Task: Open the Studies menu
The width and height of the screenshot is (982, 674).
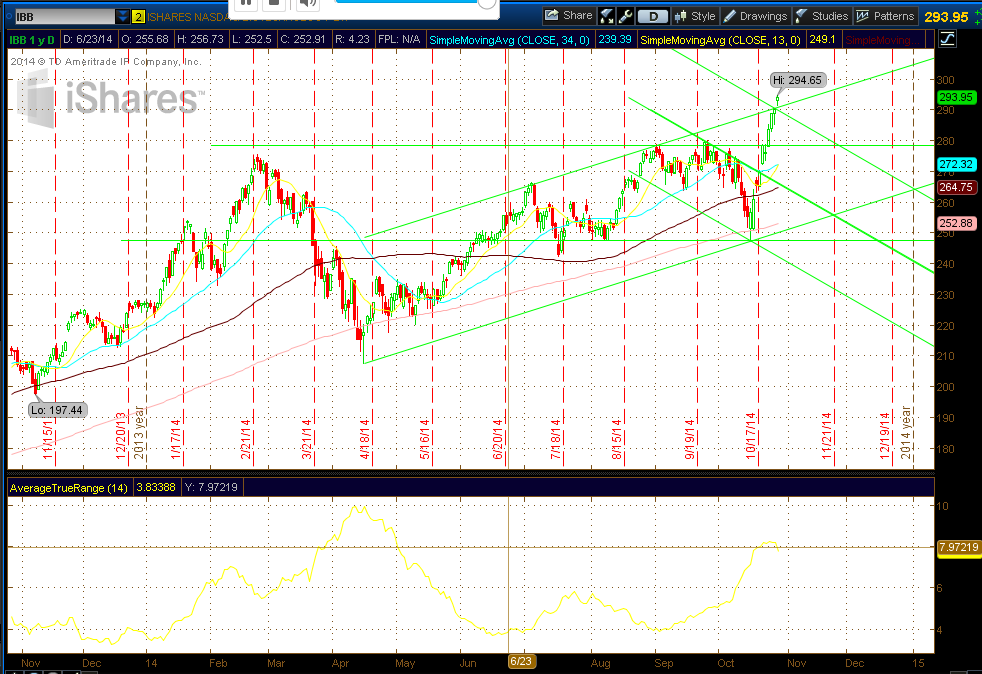Action: pos(822,16)
